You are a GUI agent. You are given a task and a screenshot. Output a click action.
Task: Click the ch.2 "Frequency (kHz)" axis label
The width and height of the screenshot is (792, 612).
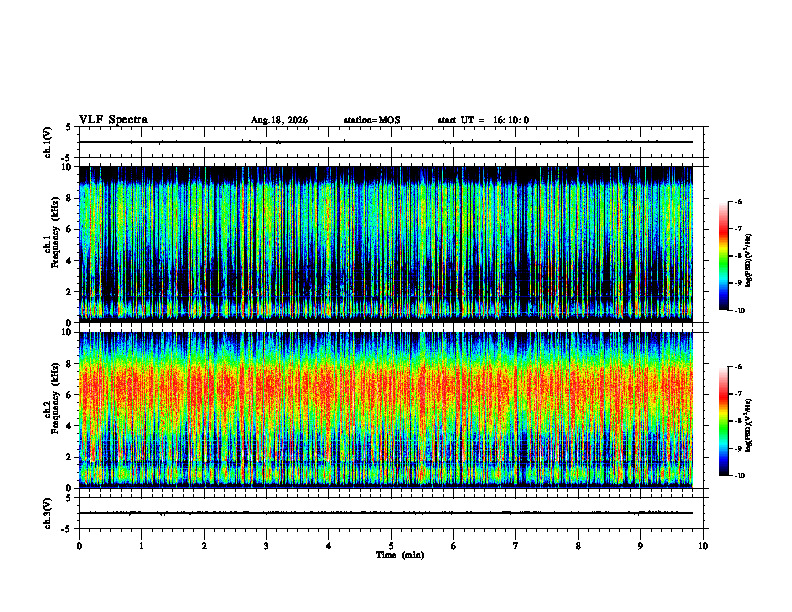(56, 398)
